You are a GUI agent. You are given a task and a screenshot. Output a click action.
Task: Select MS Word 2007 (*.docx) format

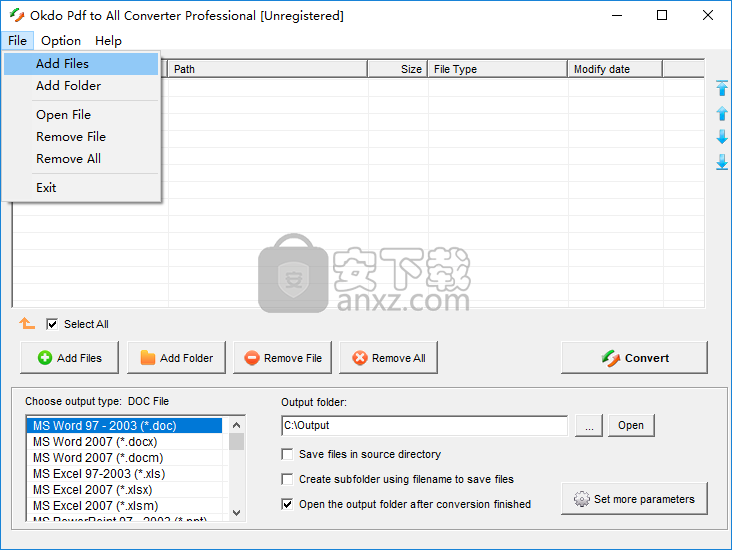(124, 442)
